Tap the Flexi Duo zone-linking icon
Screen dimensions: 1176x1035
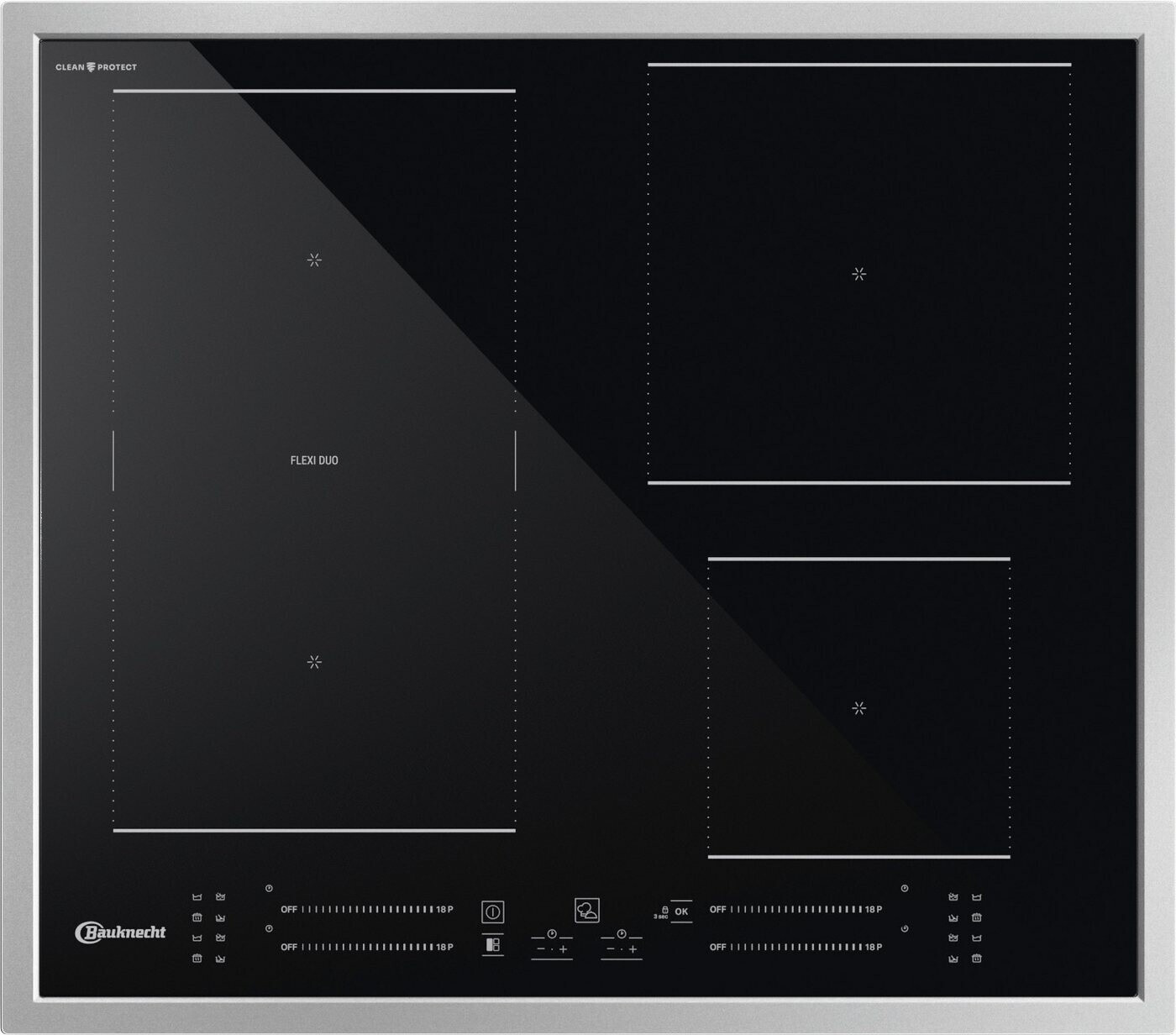(x=493, y=945)
